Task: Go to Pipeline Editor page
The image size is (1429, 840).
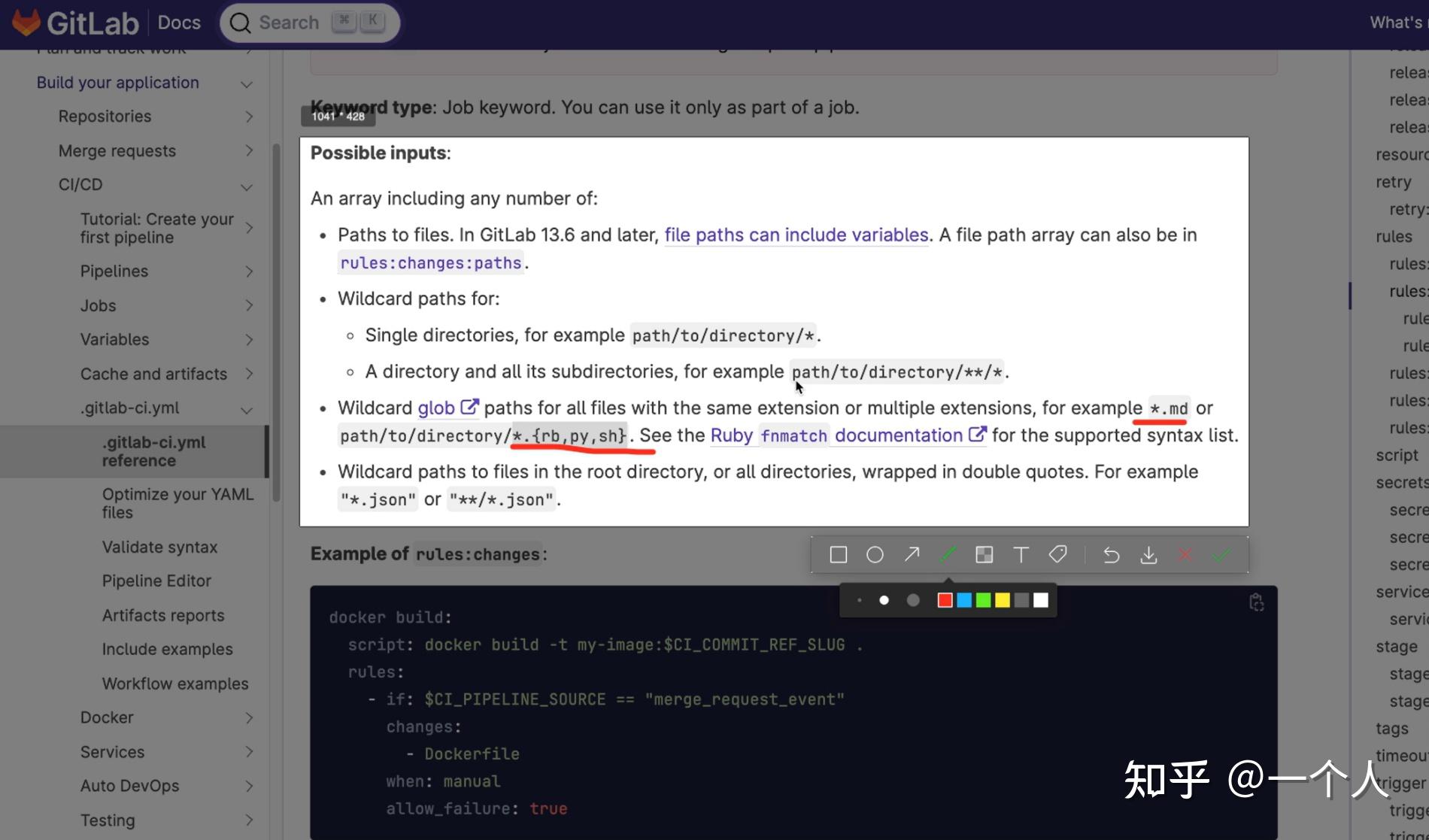Action: click(156, 581)
